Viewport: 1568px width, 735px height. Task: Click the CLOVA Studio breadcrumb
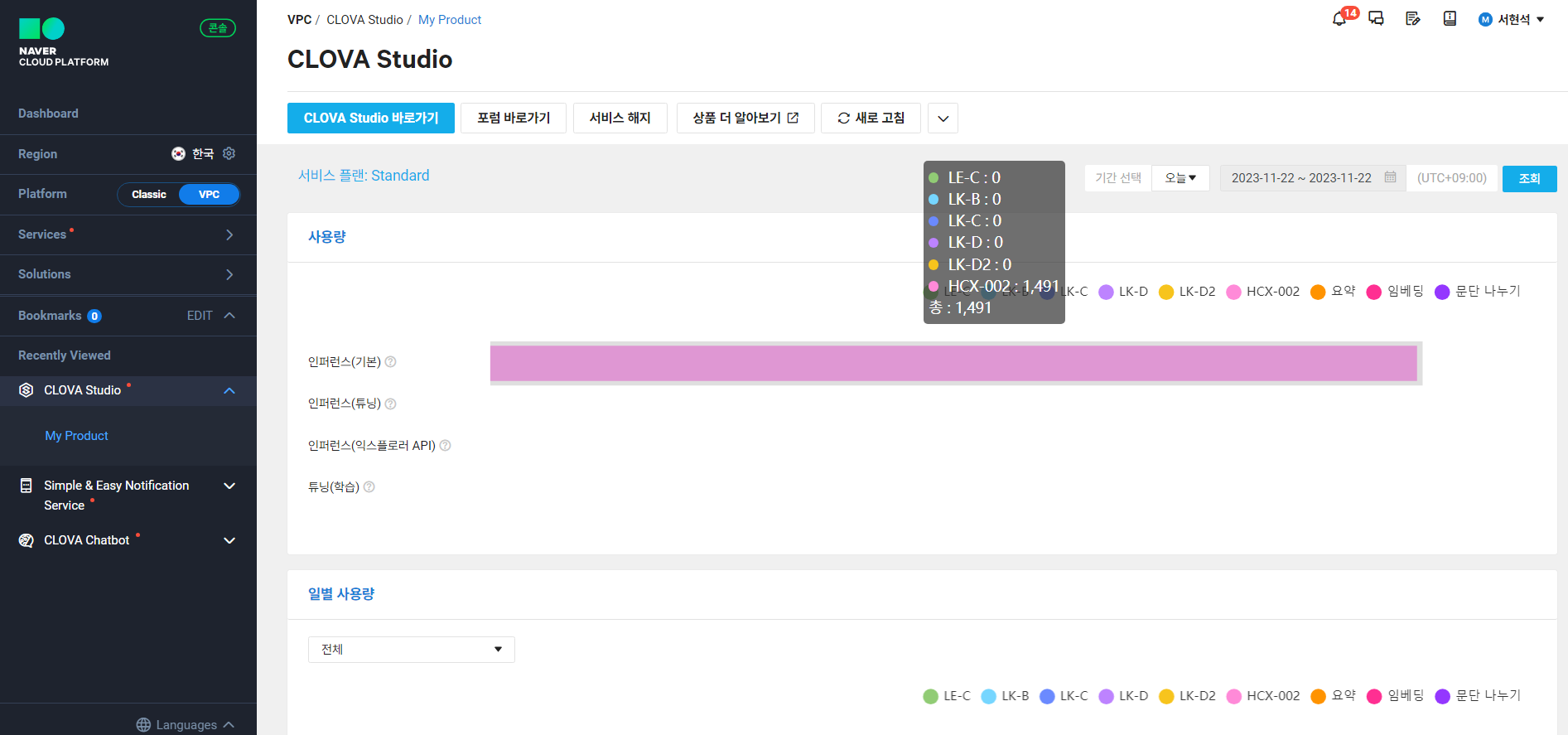pos(364,20)
